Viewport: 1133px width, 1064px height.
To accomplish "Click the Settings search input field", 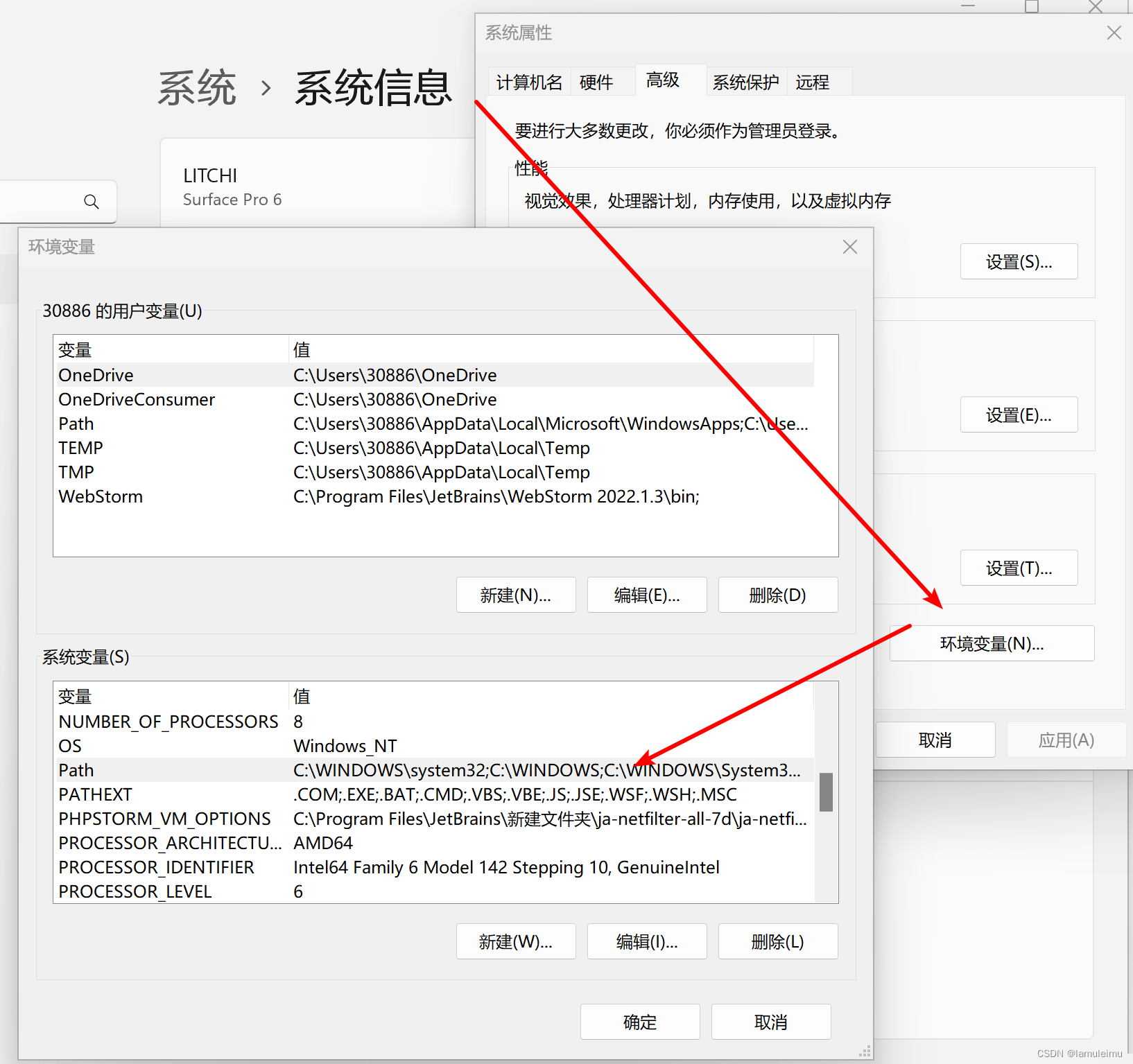I will (58, 202).
